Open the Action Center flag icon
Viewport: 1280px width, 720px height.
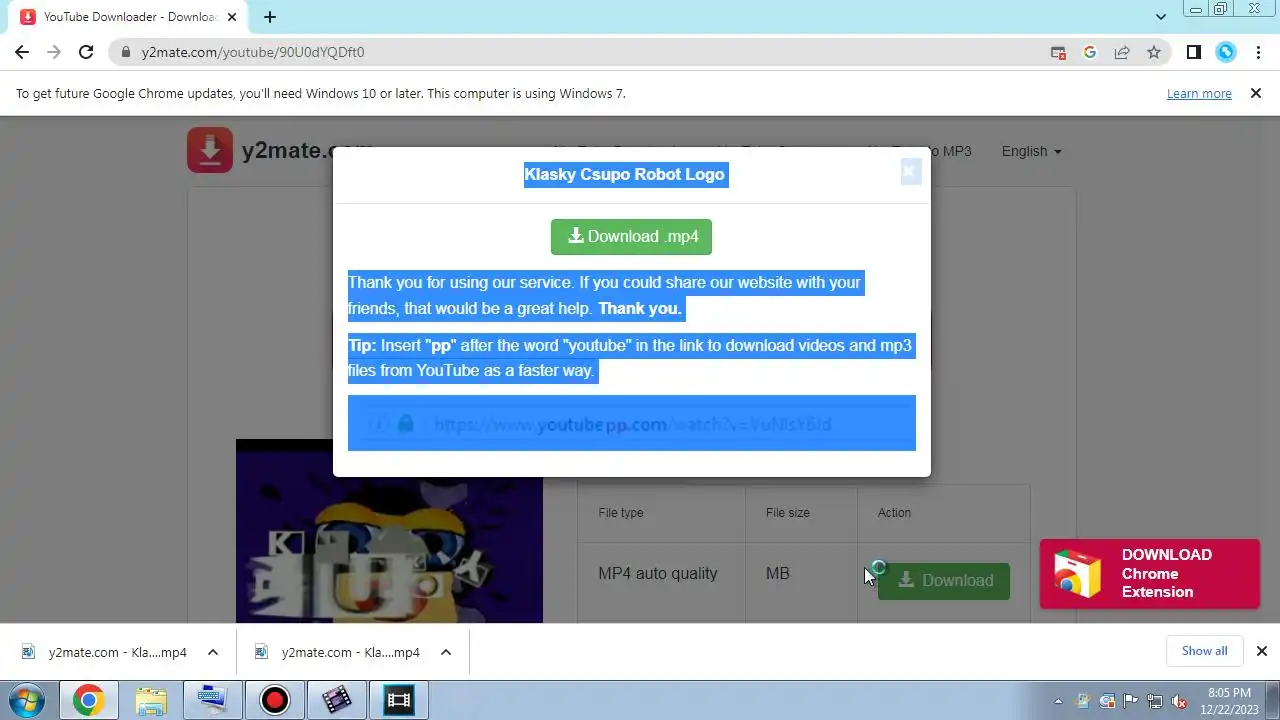1131,702
